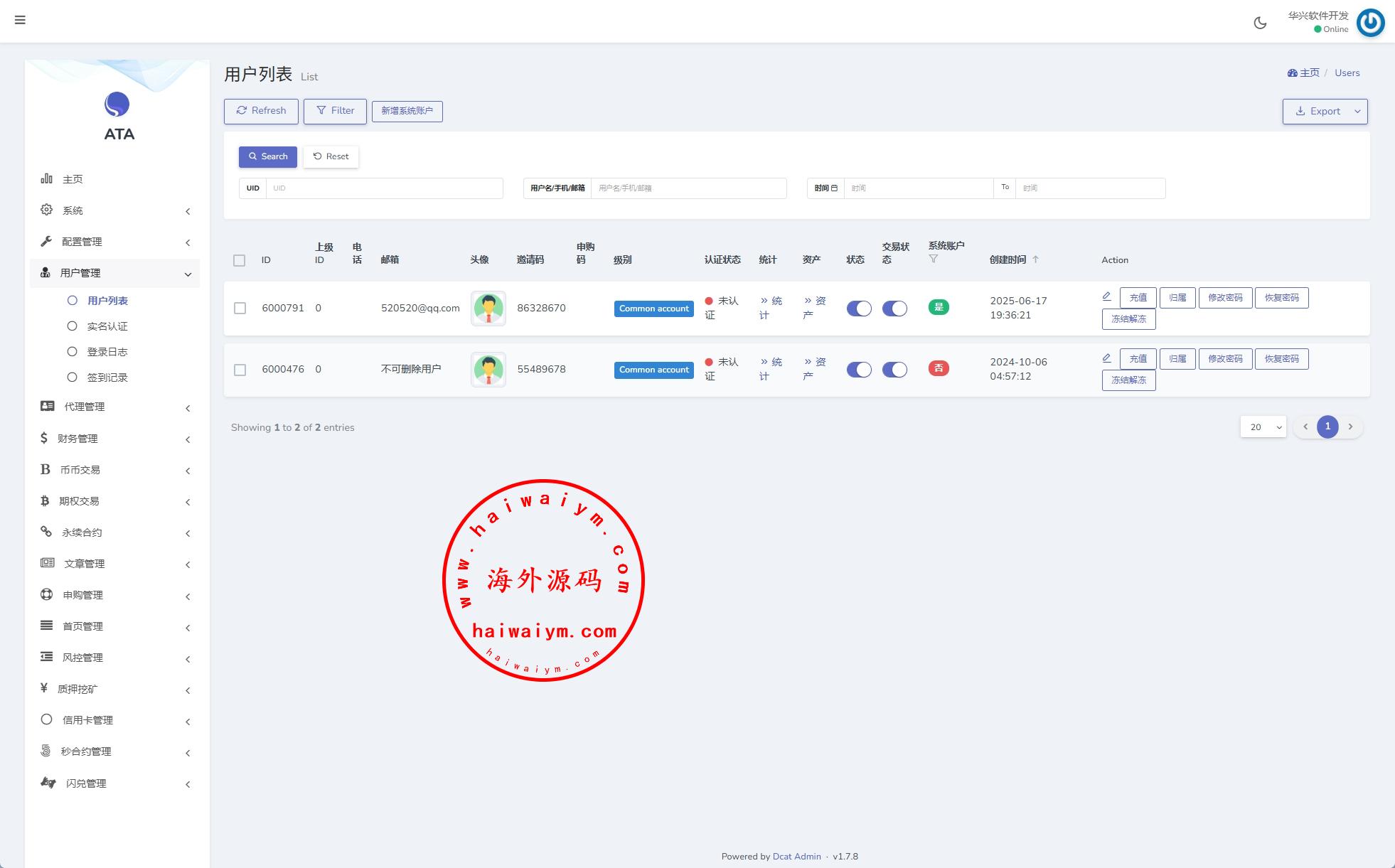1395x868 pixels.
Task: Go to next page arrow
Action: 1350,427
